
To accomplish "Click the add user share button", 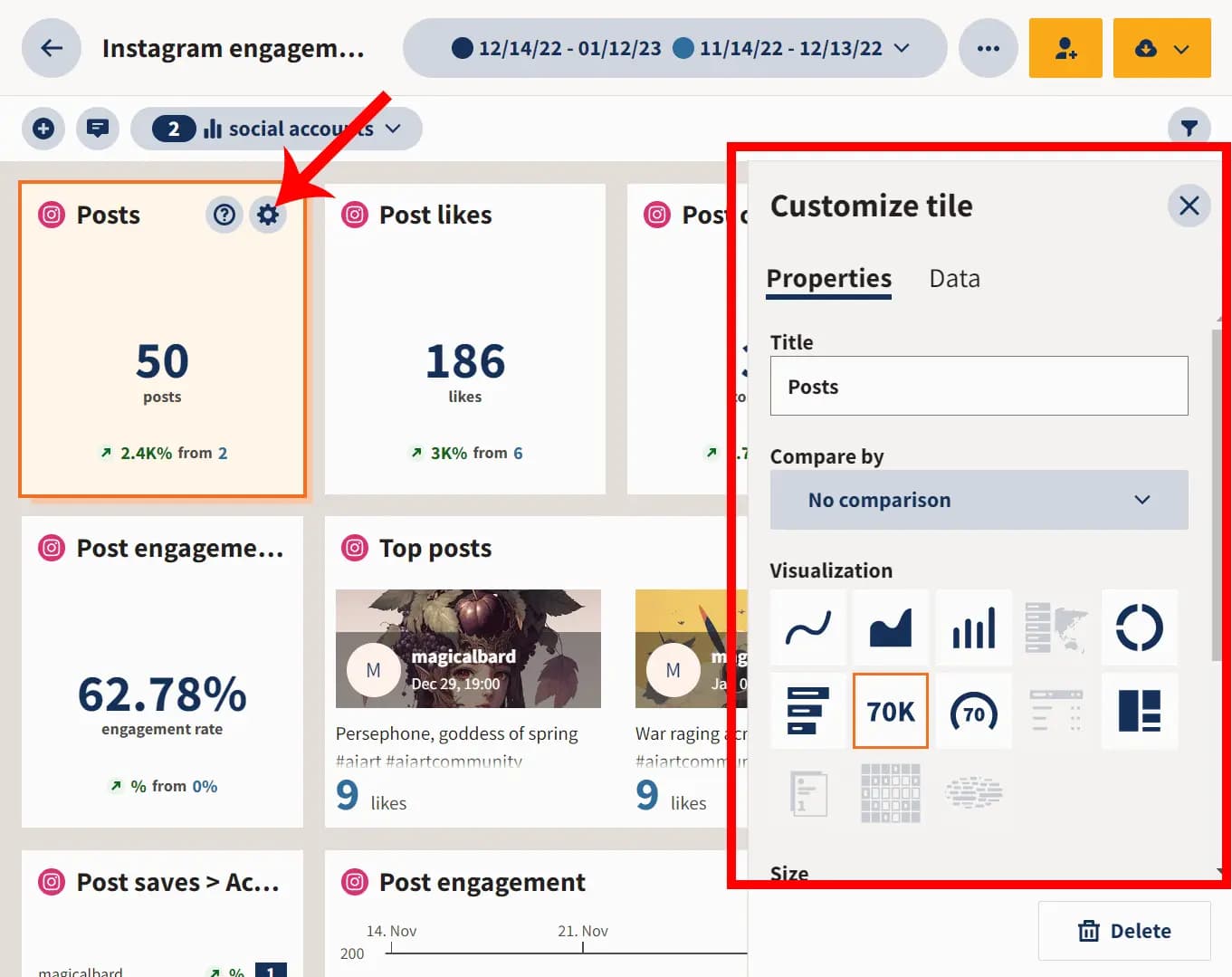I will click(1065, 48).
